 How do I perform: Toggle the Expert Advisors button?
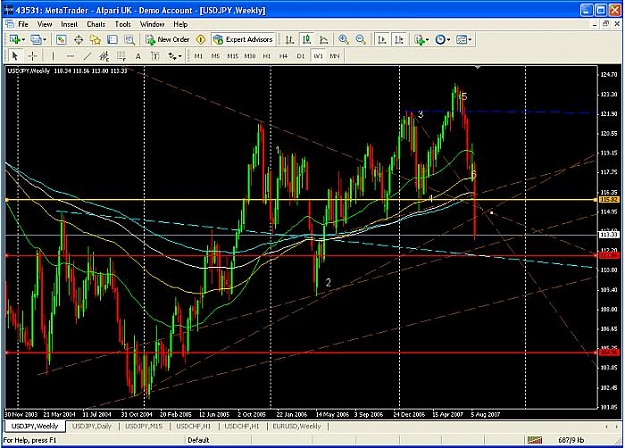click(243, 39)
